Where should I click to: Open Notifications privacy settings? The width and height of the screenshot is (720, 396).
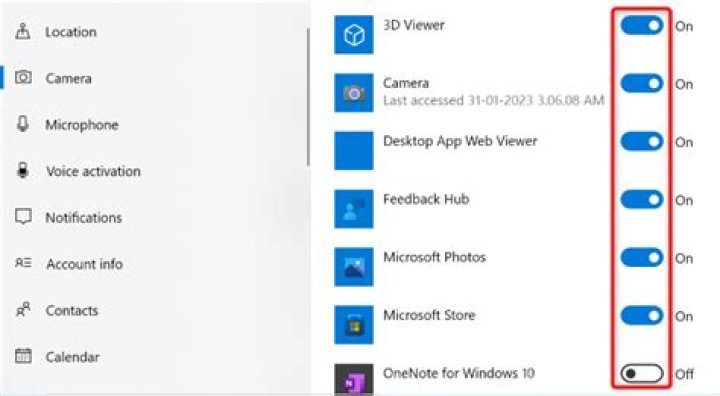click(84, 217)
